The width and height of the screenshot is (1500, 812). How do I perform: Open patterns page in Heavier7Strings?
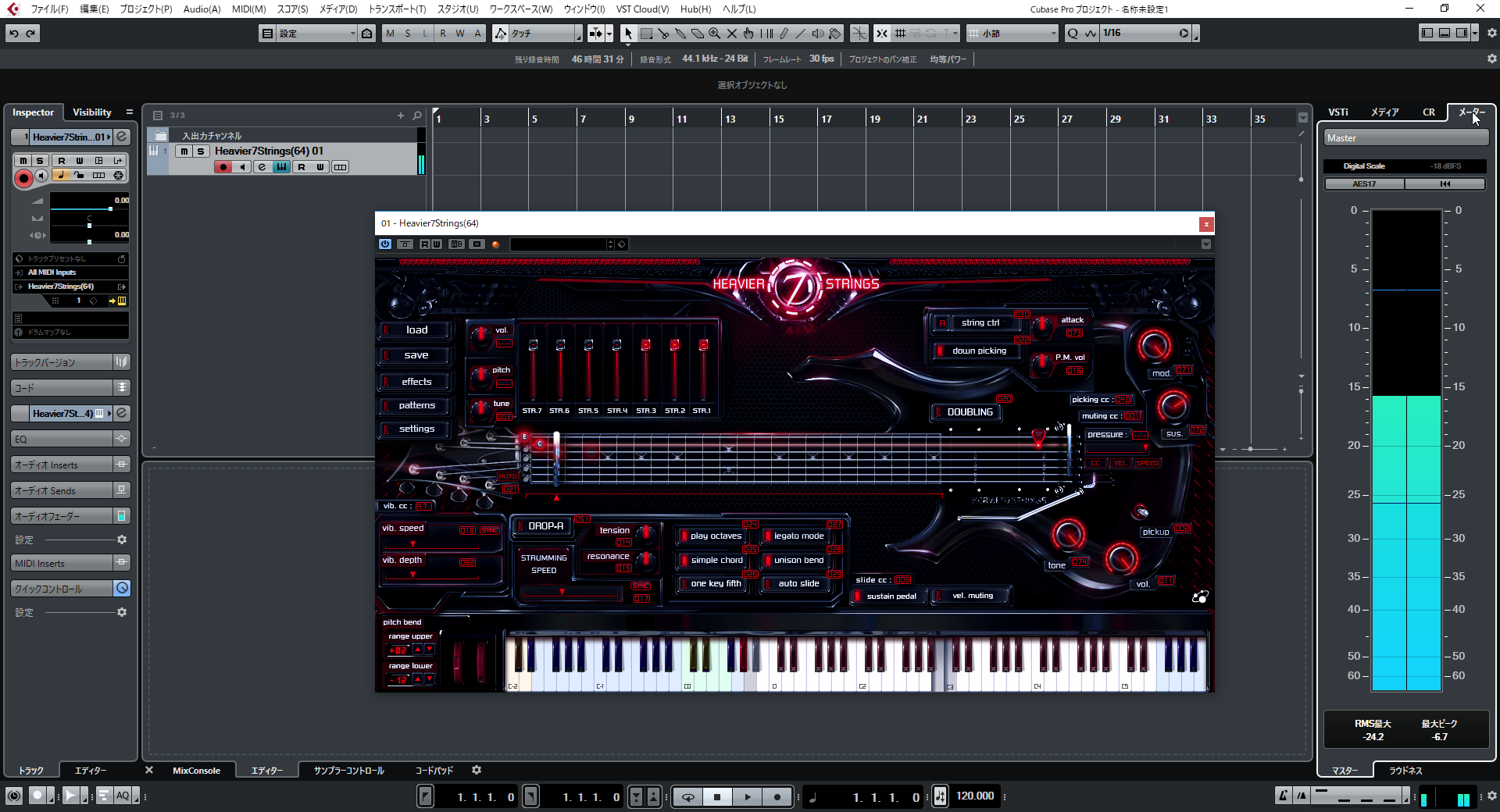pyautogui.click(x=416, y=405)
